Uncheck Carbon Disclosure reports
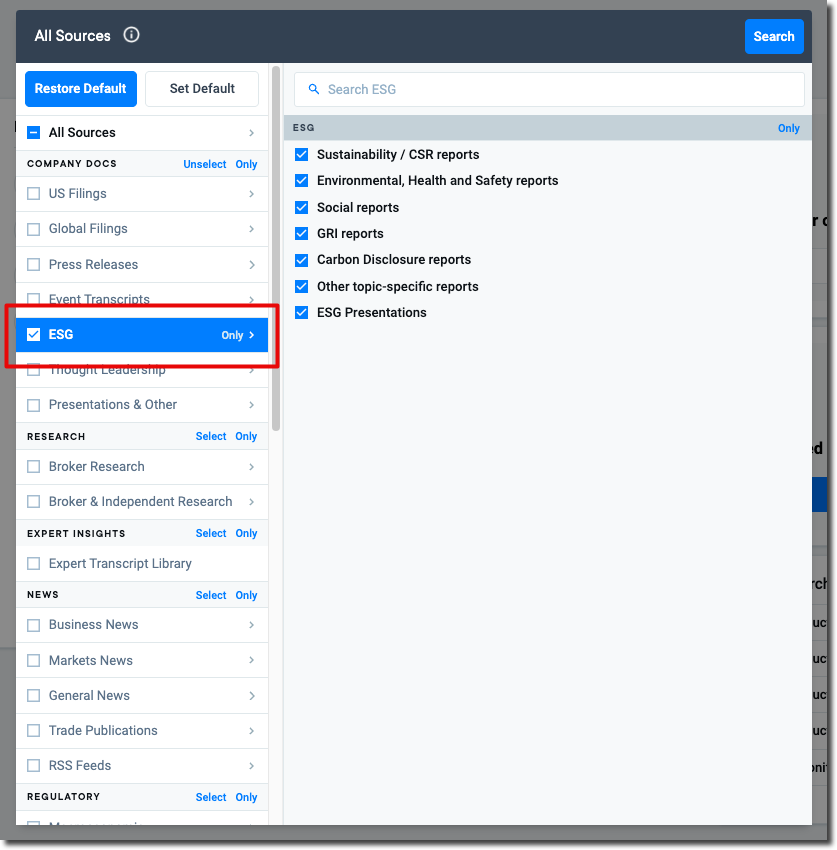The width and height of the screenshot is (837, 850). click(301, 260)
